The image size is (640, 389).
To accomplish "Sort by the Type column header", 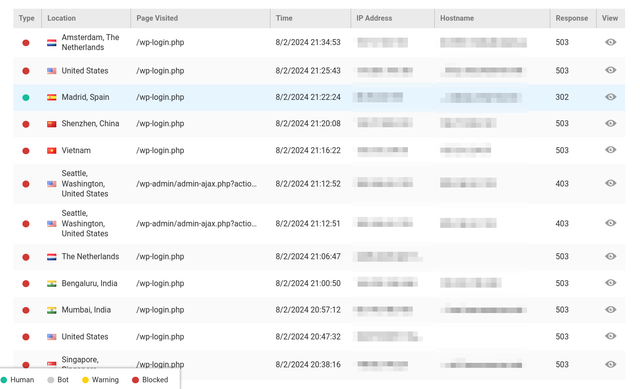I will tap(27, 18).
